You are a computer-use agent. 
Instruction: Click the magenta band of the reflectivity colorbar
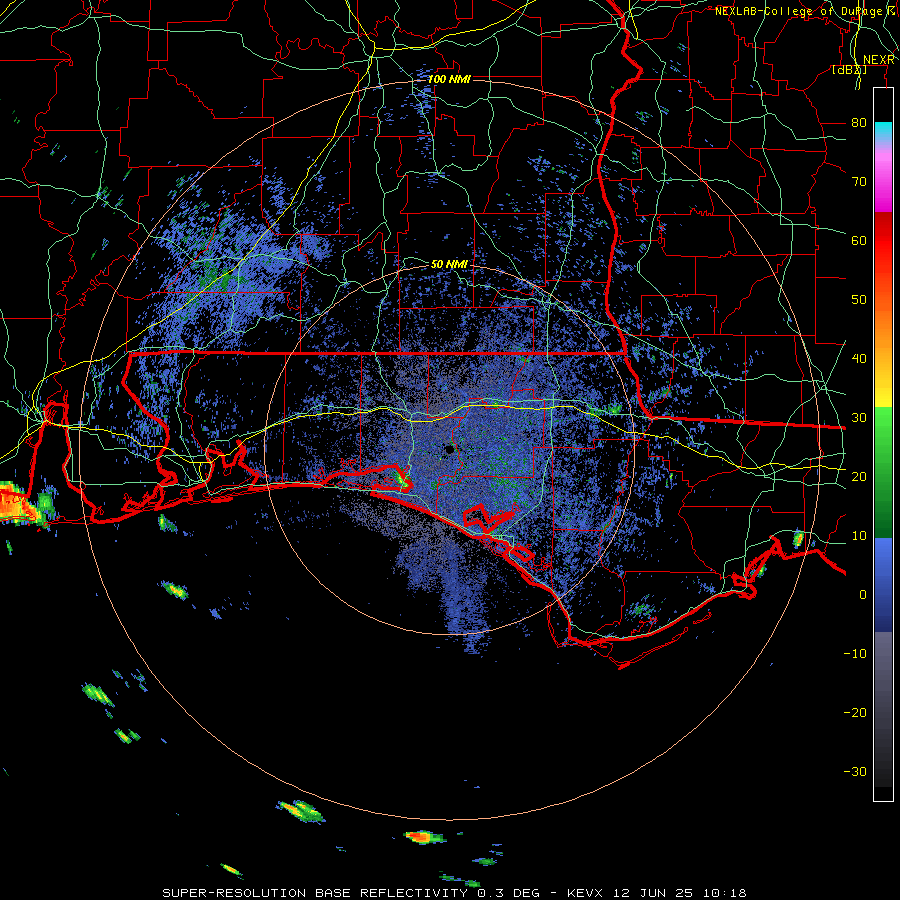click(x=883, y=184)
